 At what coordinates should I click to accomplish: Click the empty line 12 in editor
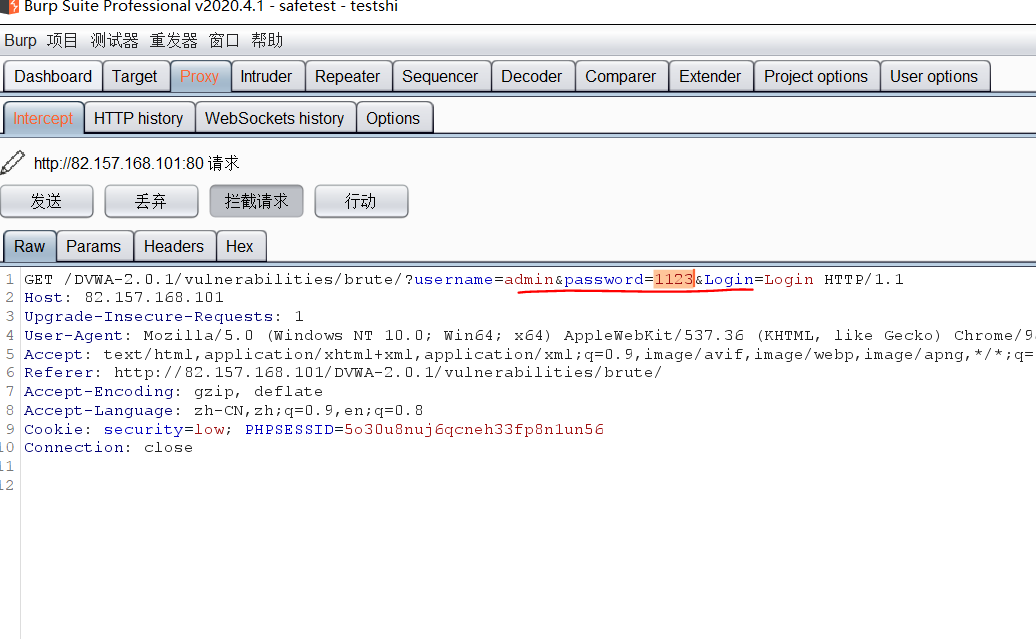tap(529, 485)
